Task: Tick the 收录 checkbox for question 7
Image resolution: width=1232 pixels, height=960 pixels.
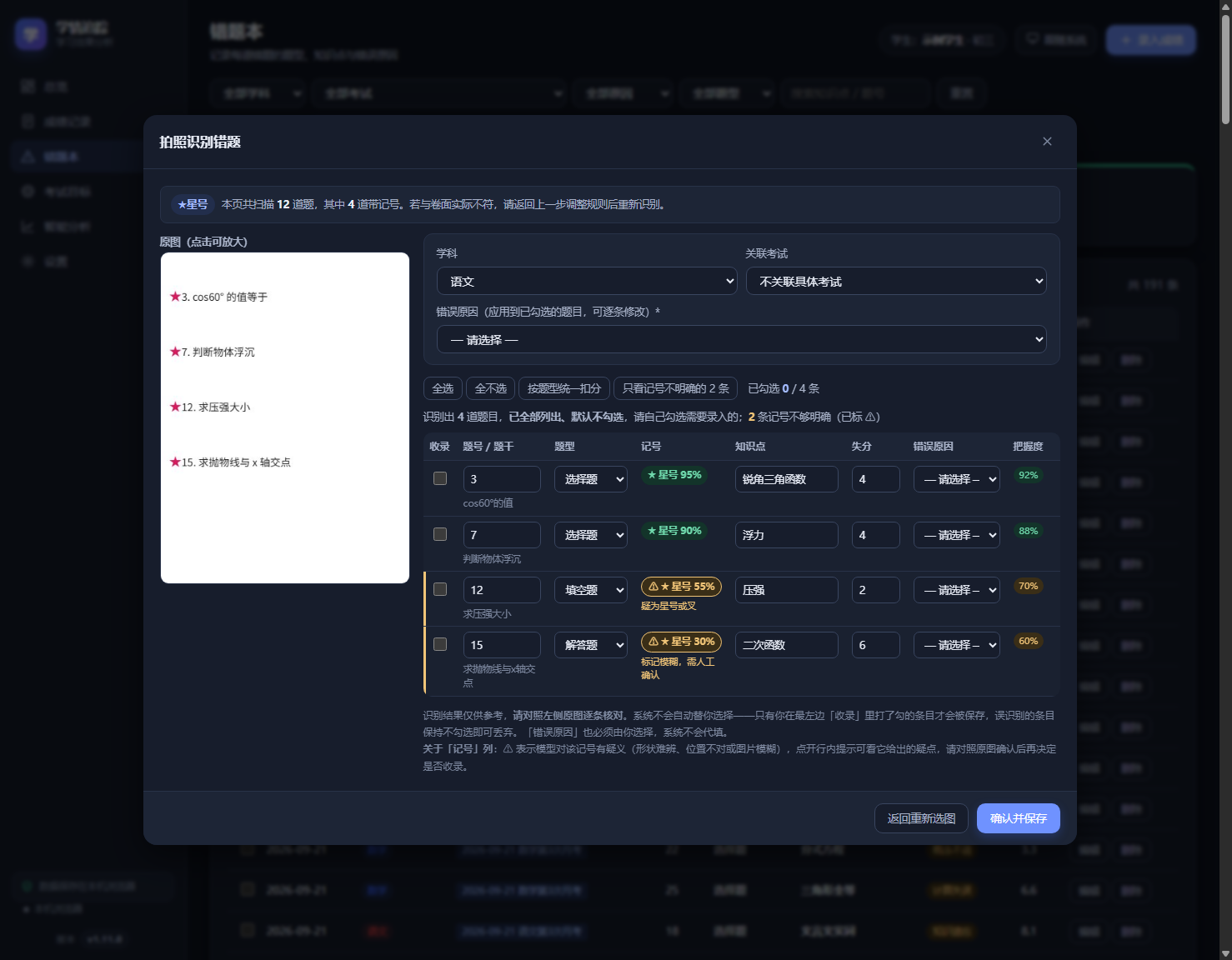Action: pos(440,534)
